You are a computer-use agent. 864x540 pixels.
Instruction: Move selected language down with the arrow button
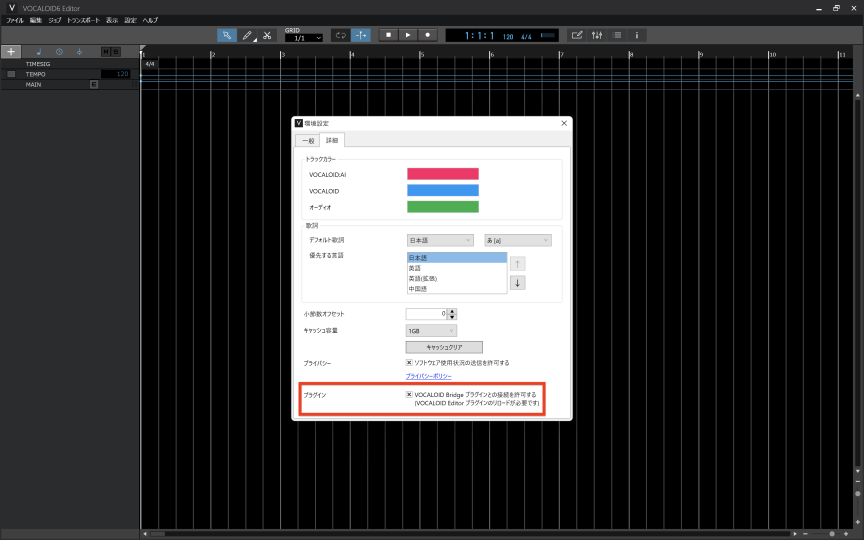(517, 283)
